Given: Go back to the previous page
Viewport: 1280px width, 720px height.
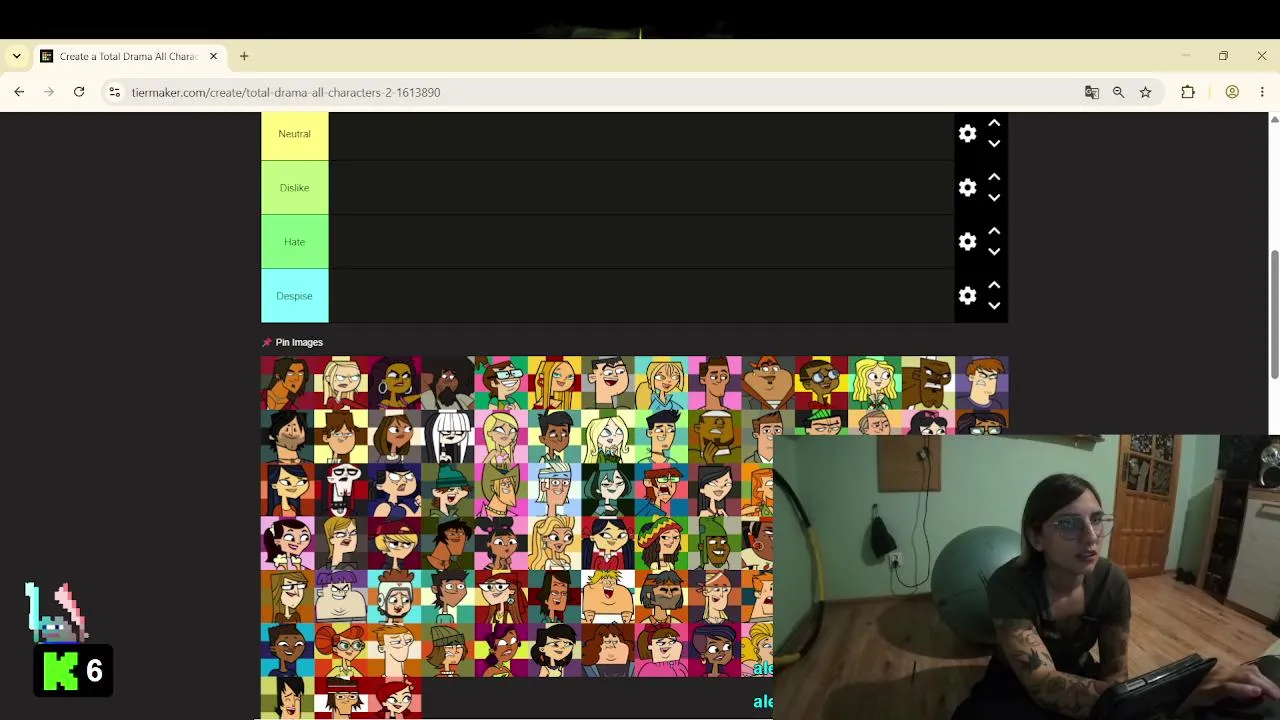Looking at the screenshot, I should 19,92.
